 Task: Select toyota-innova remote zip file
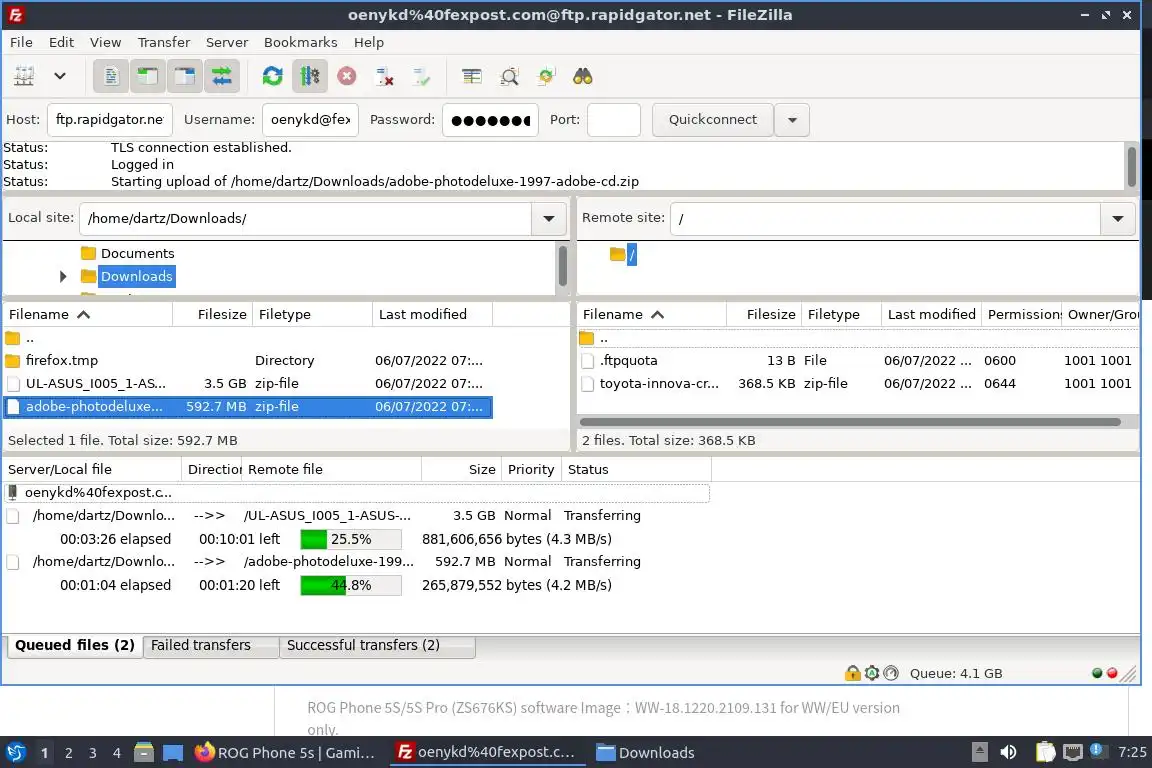857,384
